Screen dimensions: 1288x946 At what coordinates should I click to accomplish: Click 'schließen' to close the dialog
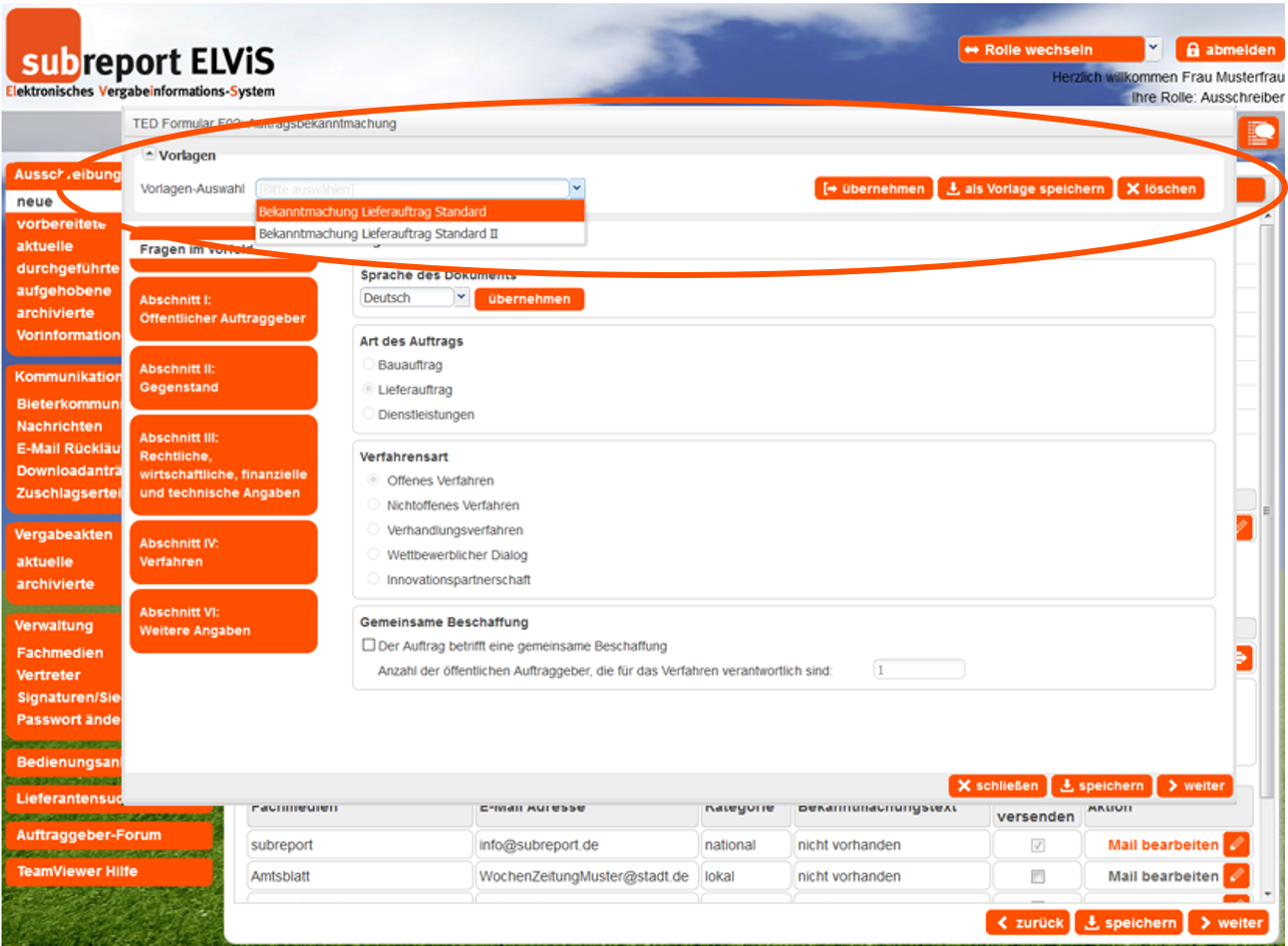pyautogui.click(x=997, y=786)
